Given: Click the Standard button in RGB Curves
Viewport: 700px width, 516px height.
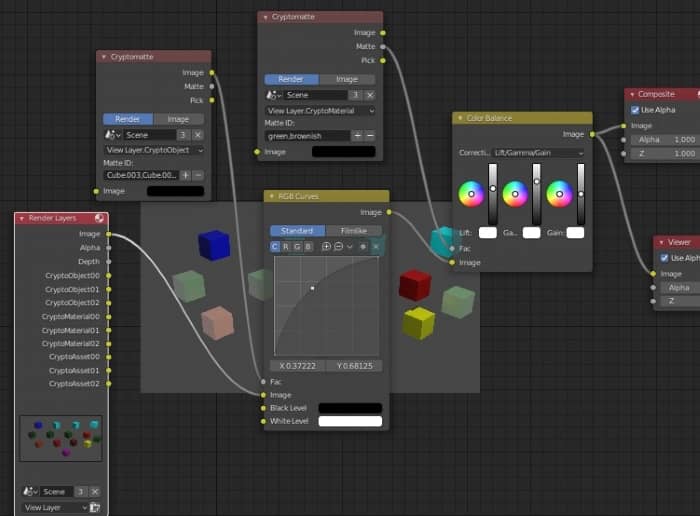Looking at the screenshot, I should 297,230.
